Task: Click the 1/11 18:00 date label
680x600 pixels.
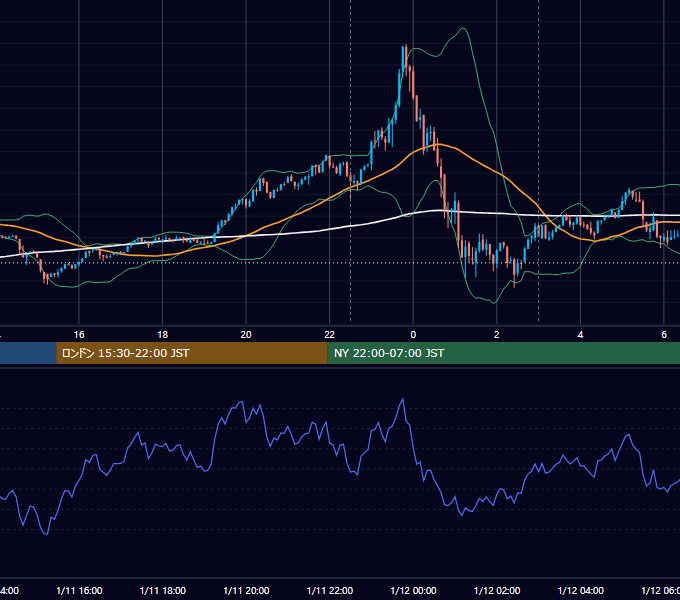Action: click(x=163, y=590)
